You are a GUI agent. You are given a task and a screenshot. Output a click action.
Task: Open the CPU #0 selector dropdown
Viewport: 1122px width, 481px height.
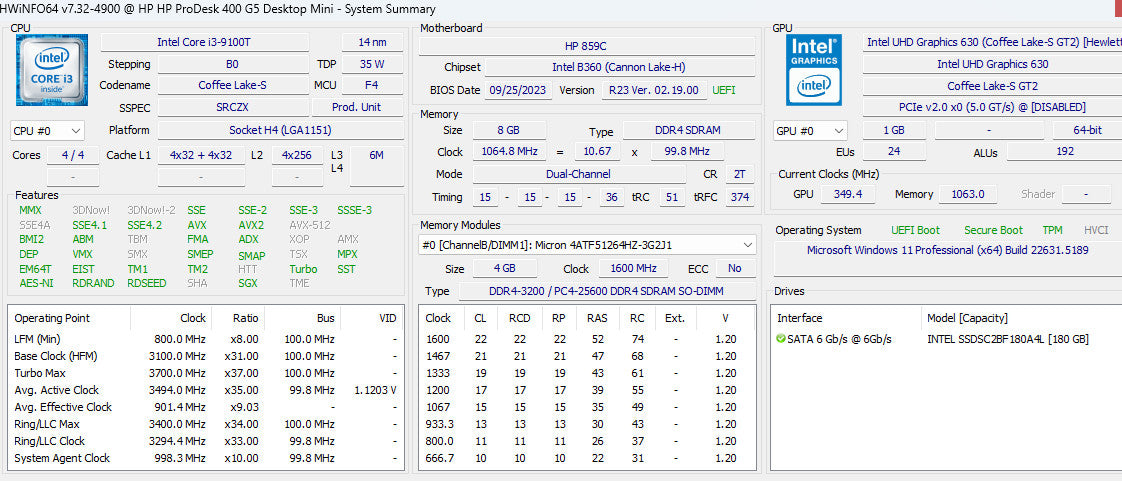[x=48, y=131]
